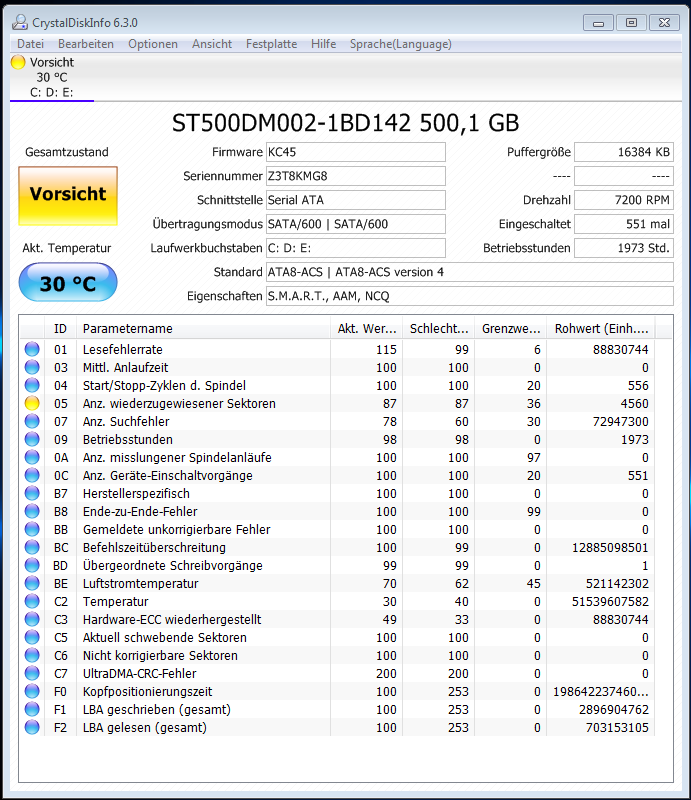Click status orb for Betriebsstunden attribute row
691x800 pixels.
32,439
